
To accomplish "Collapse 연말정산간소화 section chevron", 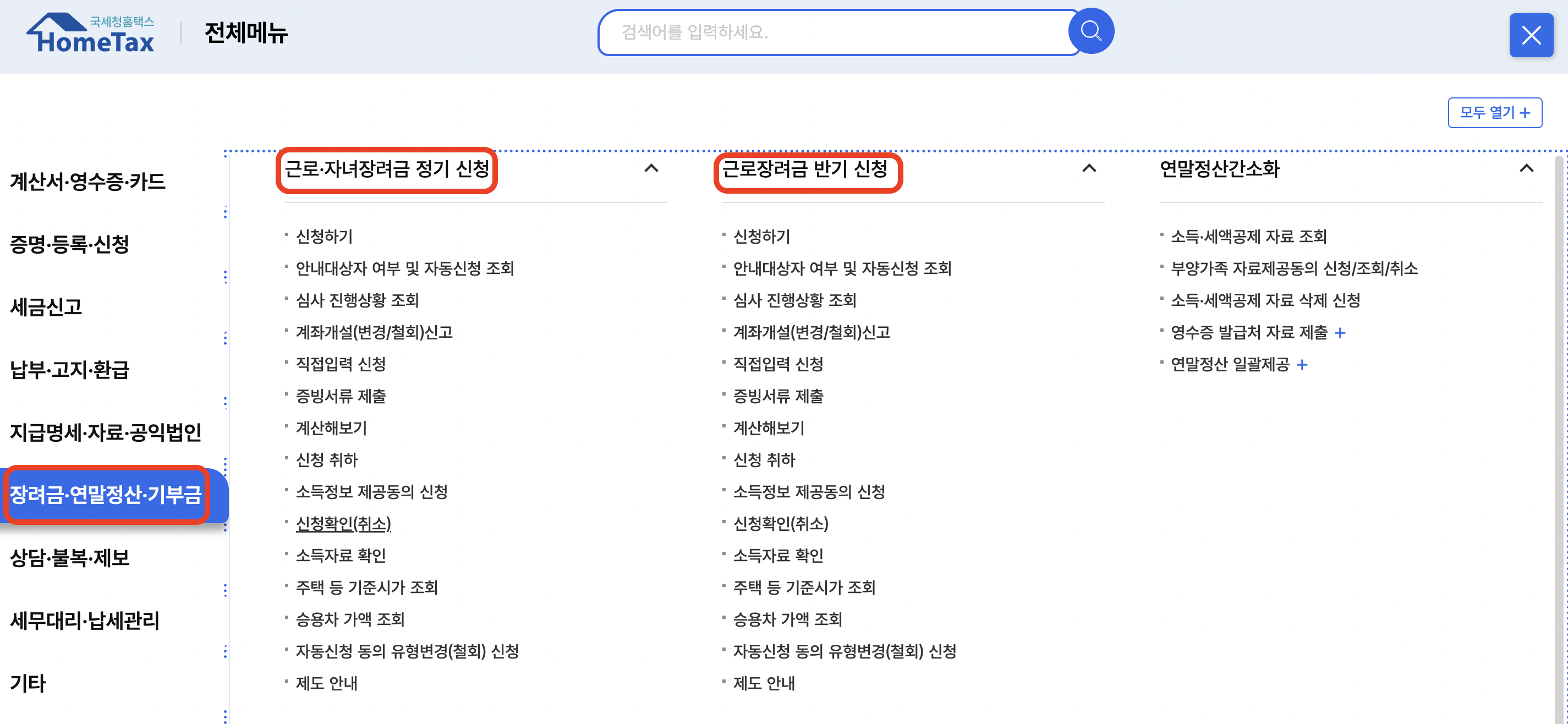I will click(1526, 169).
